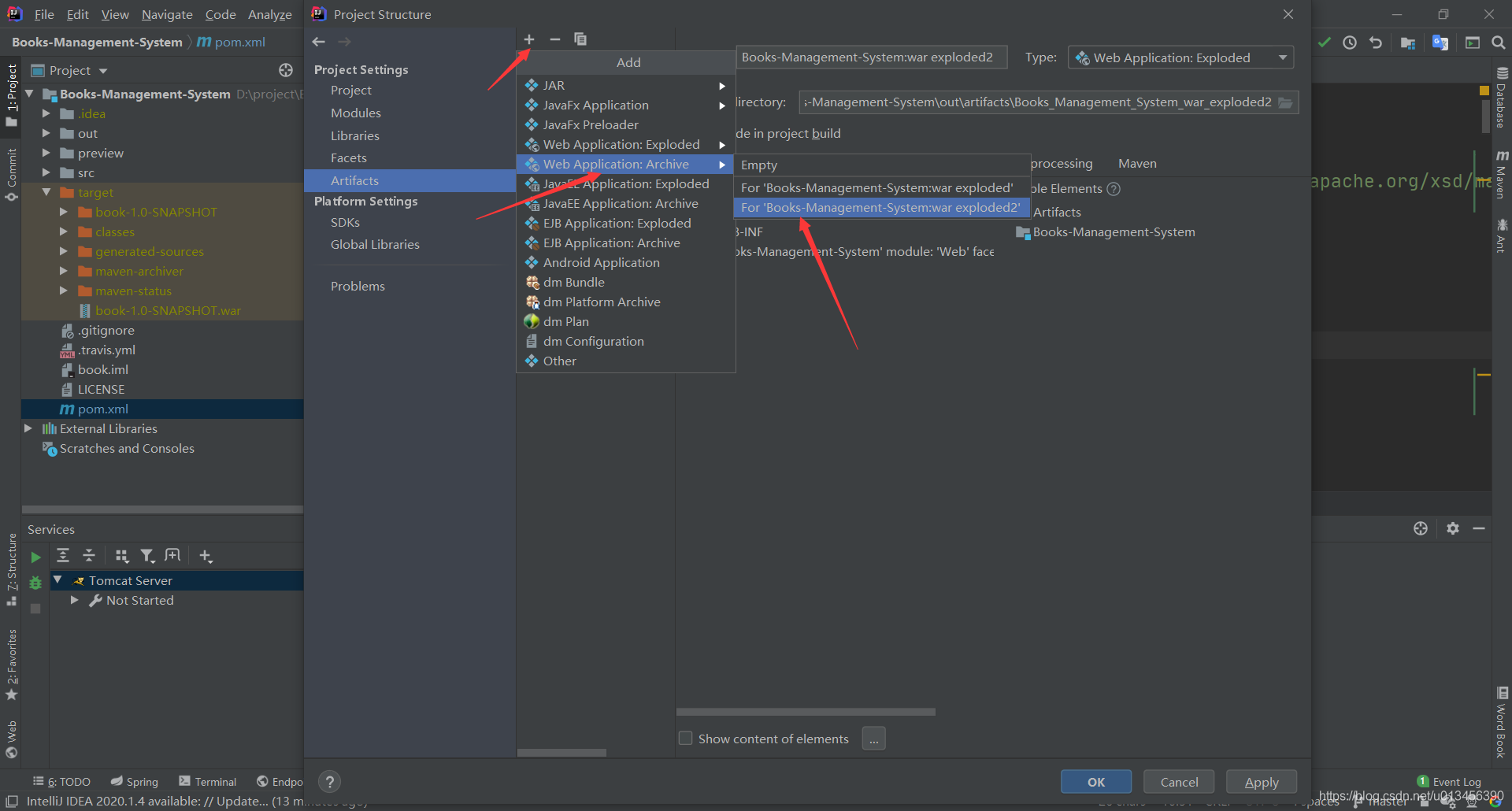Select JavaEE Application: Archive entry
Viewport: 1512px width, 811px height.
click(626, 203)
